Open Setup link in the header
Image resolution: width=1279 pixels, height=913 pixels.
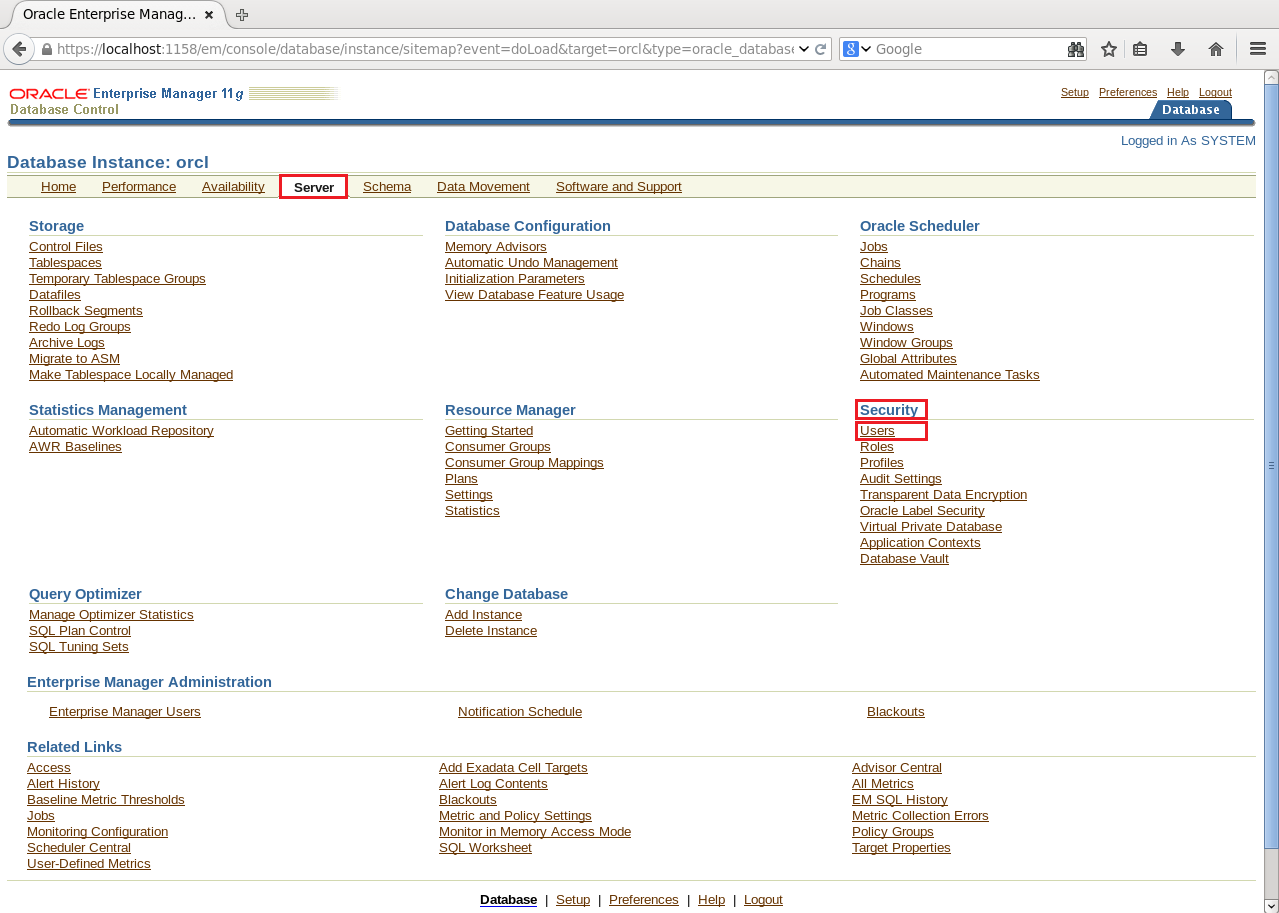[1075, 92]
